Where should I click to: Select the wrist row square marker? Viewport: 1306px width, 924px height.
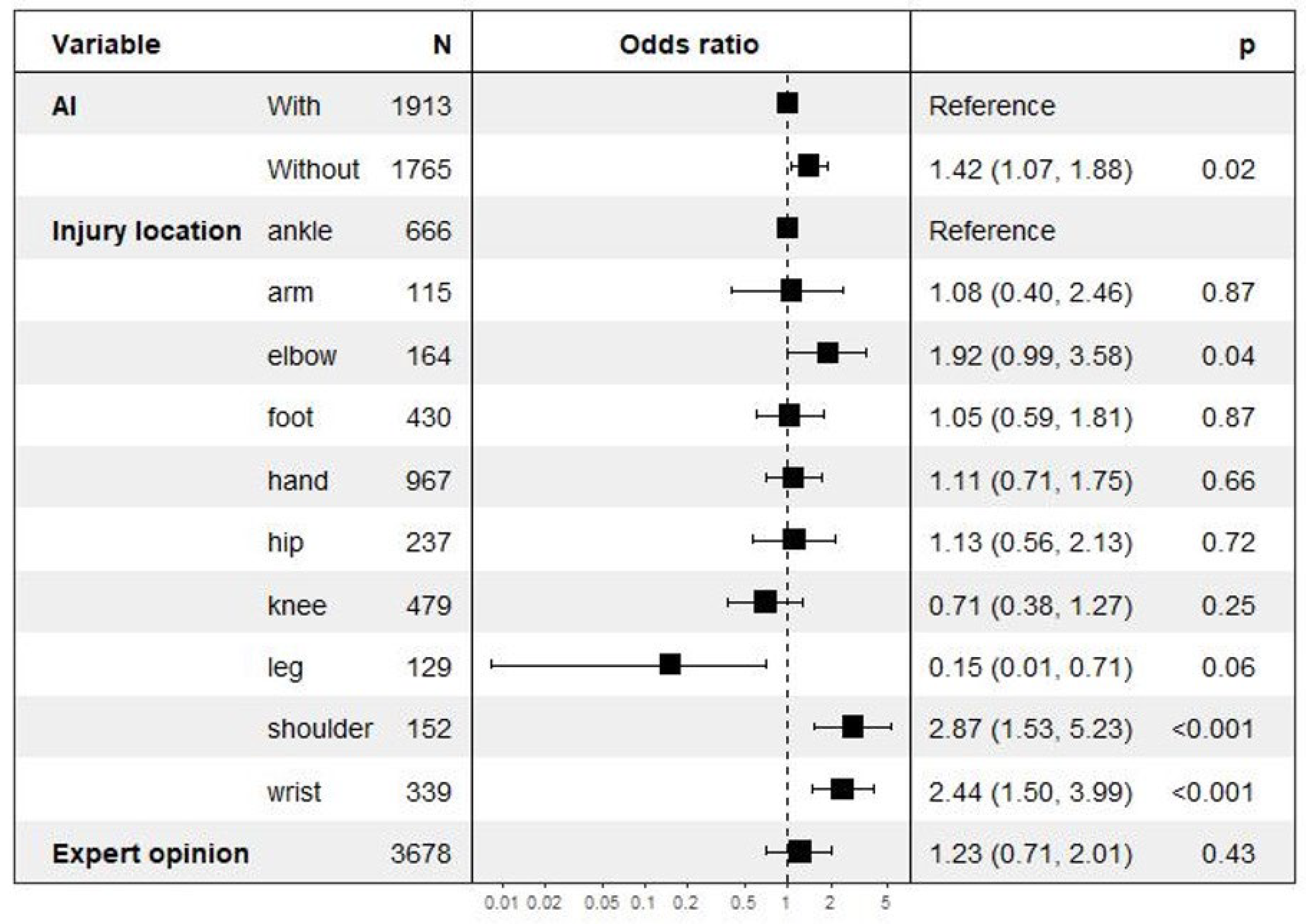(x=842, y=789)
